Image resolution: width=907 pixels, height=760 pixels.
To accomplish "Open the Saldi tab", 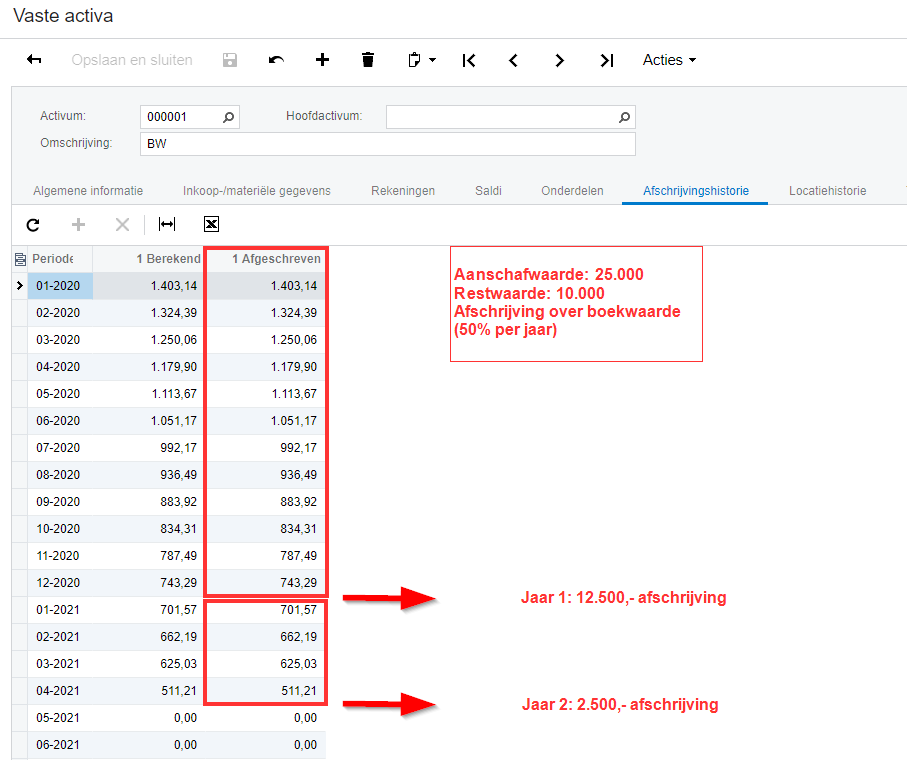I will pos(488,190).
